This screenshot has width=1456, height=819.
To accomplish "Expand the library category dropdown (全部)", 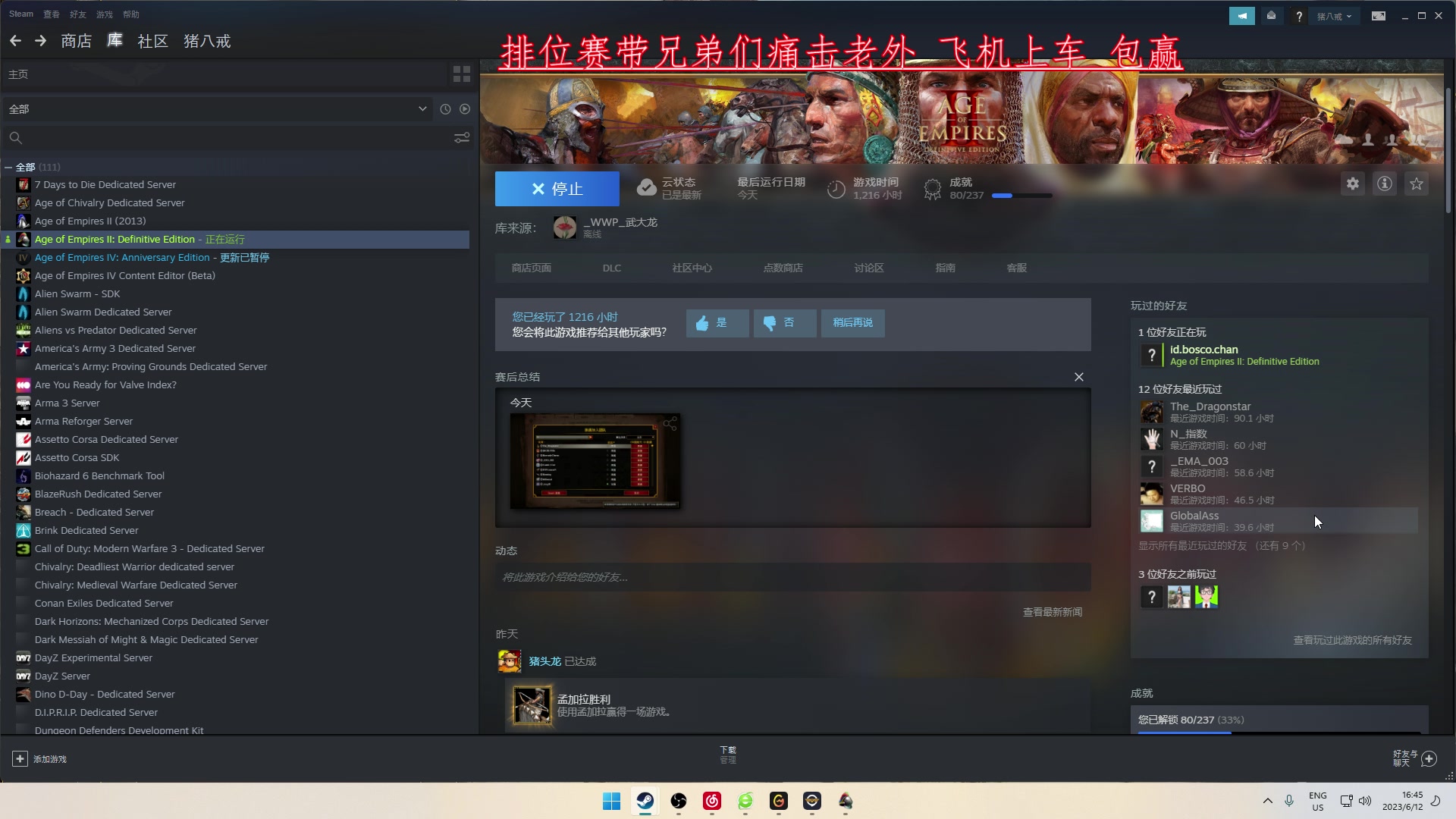I will [x=217, y=109].
